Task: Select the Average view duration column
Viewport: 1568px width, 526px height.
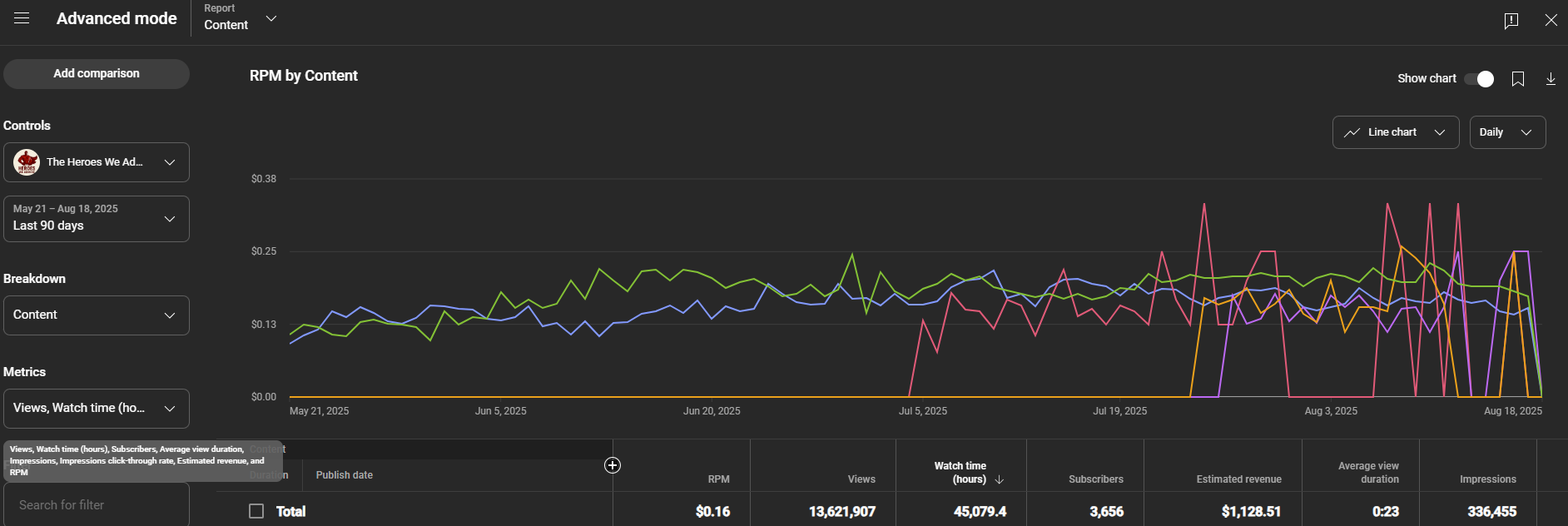Action: tap(1368, 473)
